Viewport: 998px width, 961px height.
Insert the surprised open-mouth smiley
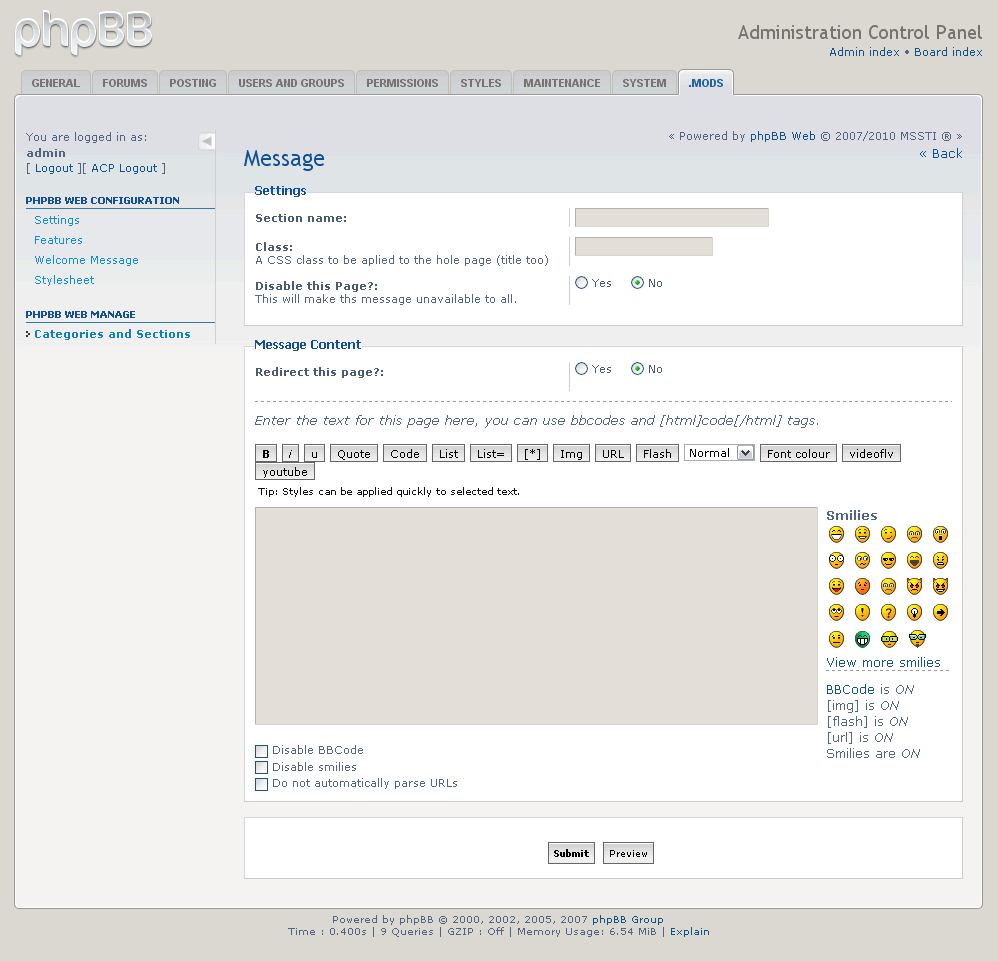(941, 534)
